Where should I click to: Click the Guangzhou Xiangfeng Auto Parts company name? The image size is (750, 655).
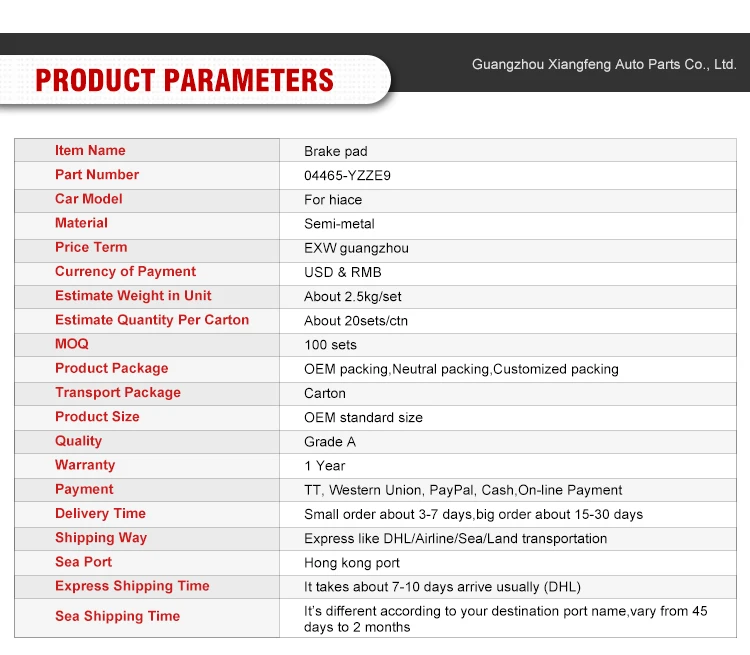click(x=604, y=65)
